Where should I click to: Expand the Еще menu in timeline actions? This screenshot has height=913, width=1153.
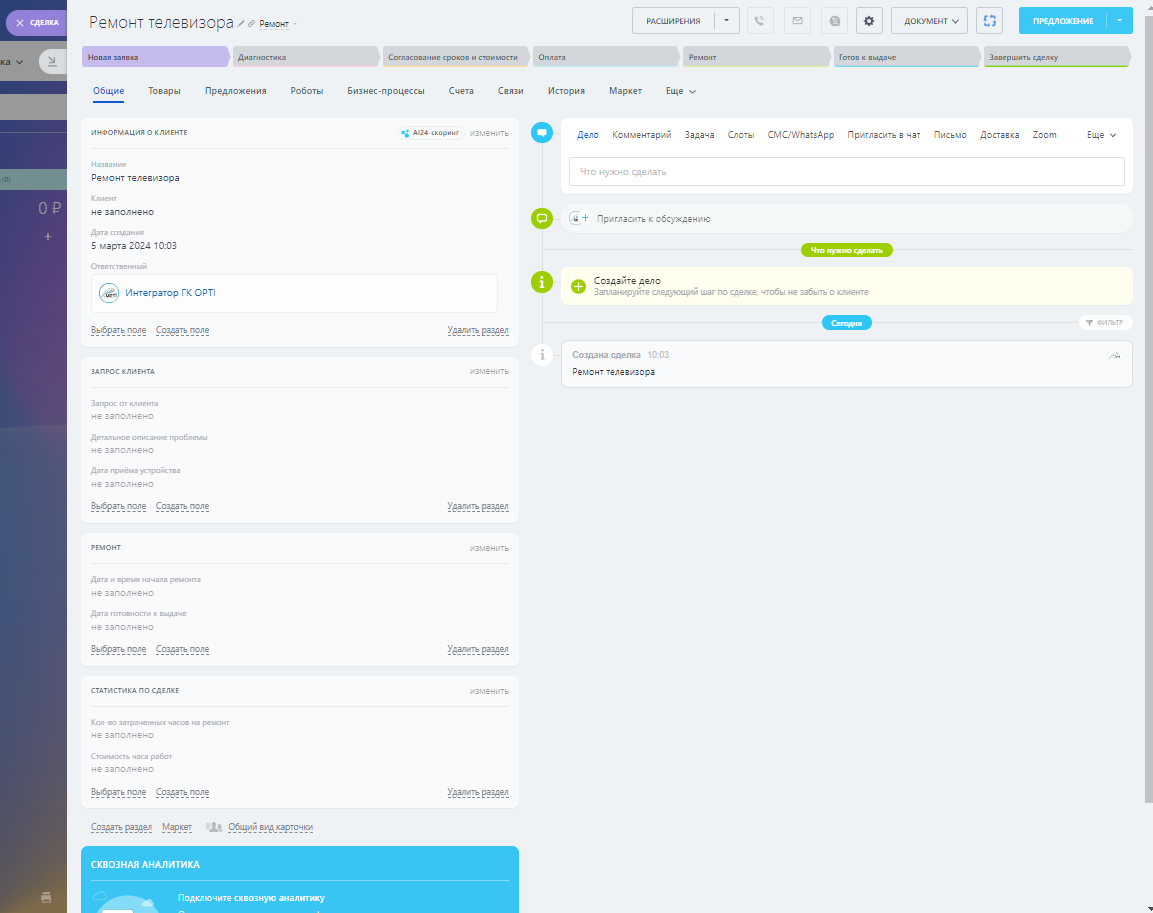click(x=1101, y=135)
